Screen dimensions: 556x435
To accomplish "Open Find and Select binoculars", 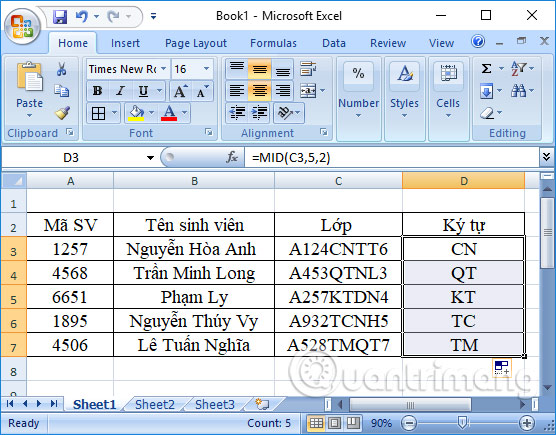I will [x=518, y=91].
